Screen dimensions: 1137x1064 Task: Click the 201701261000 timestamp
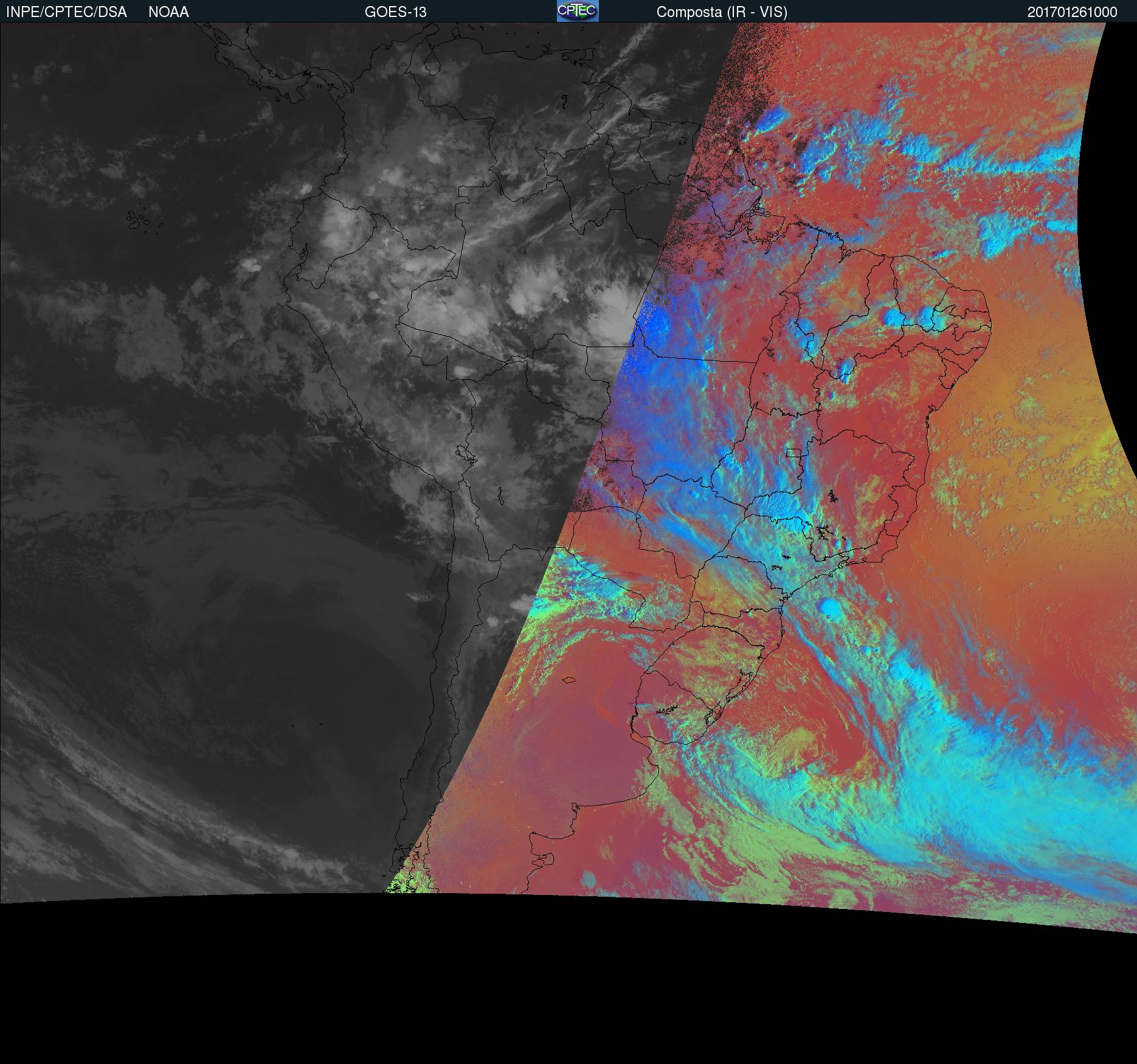point(1073,12)
